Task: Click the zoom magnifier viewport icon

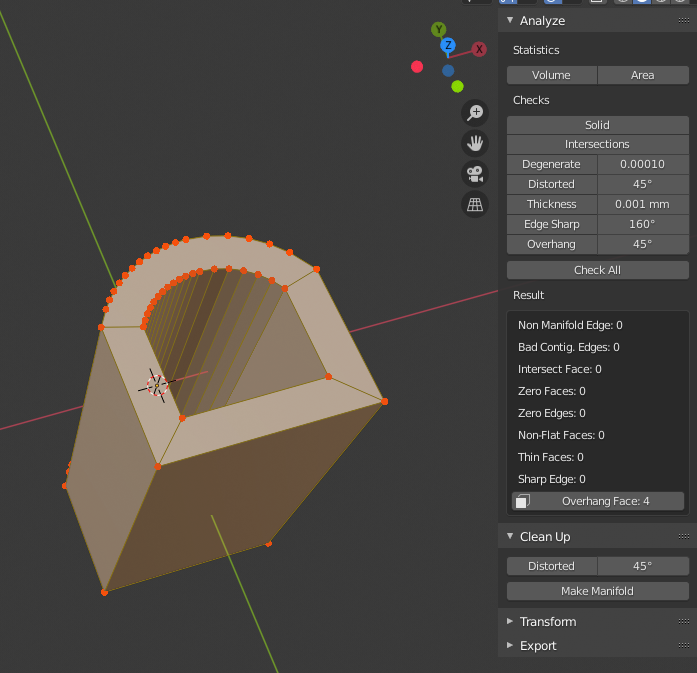Action: tap(475, 112)
